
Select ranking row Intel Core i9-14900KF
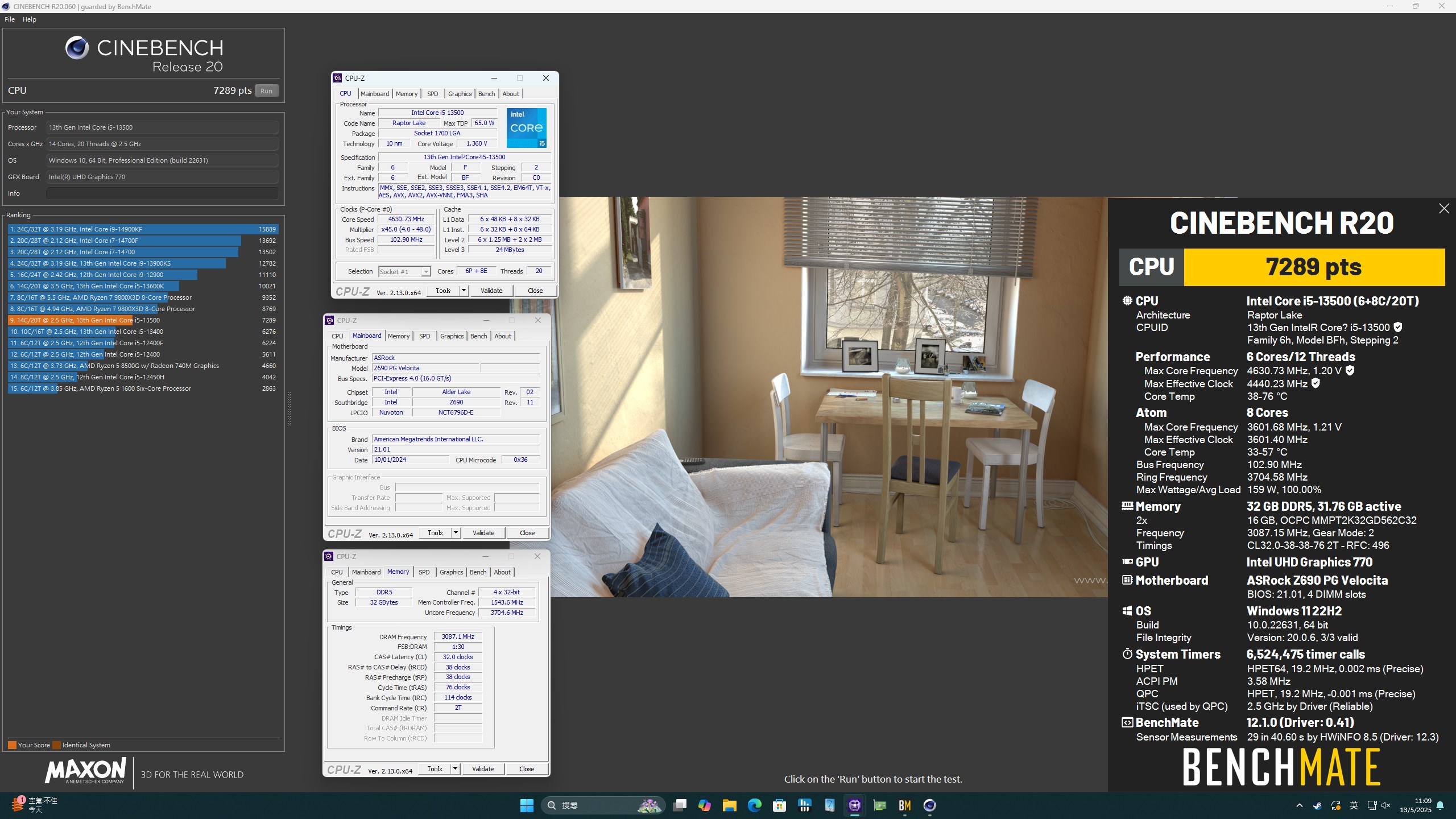click(143, 229)
